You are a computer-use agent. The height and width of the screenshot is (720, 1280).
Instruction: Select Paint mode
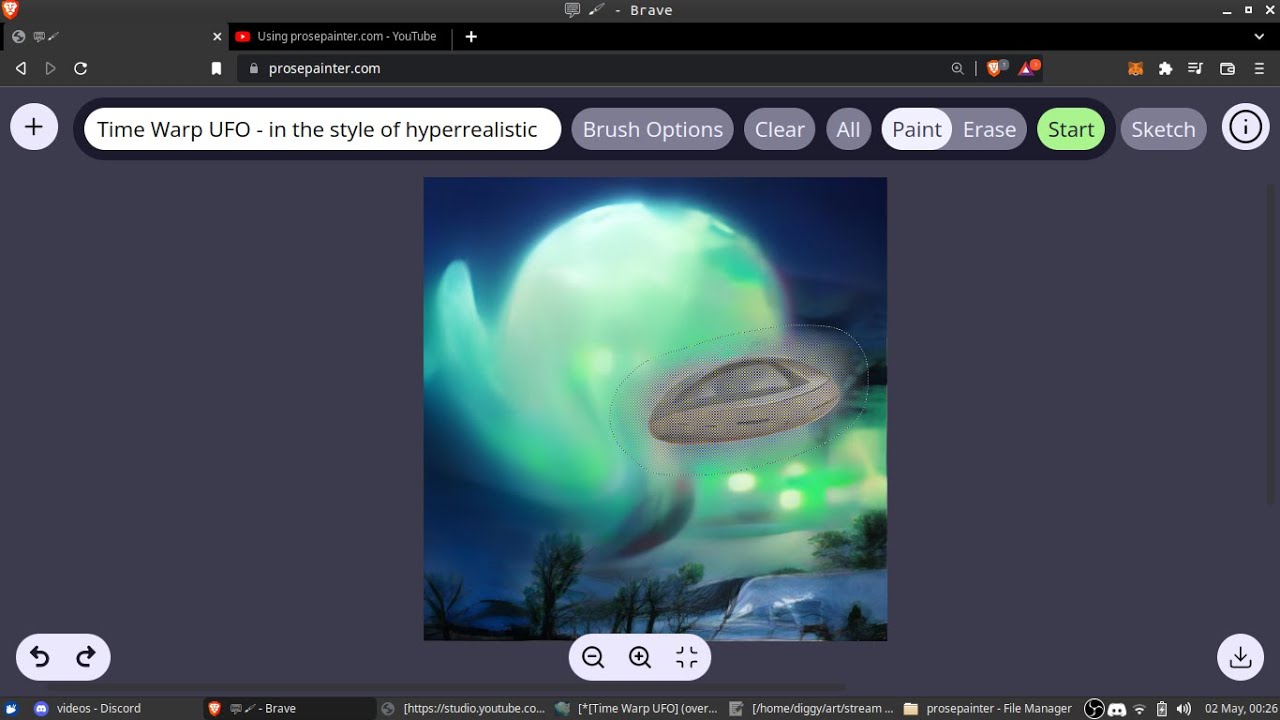pos(917,129)
